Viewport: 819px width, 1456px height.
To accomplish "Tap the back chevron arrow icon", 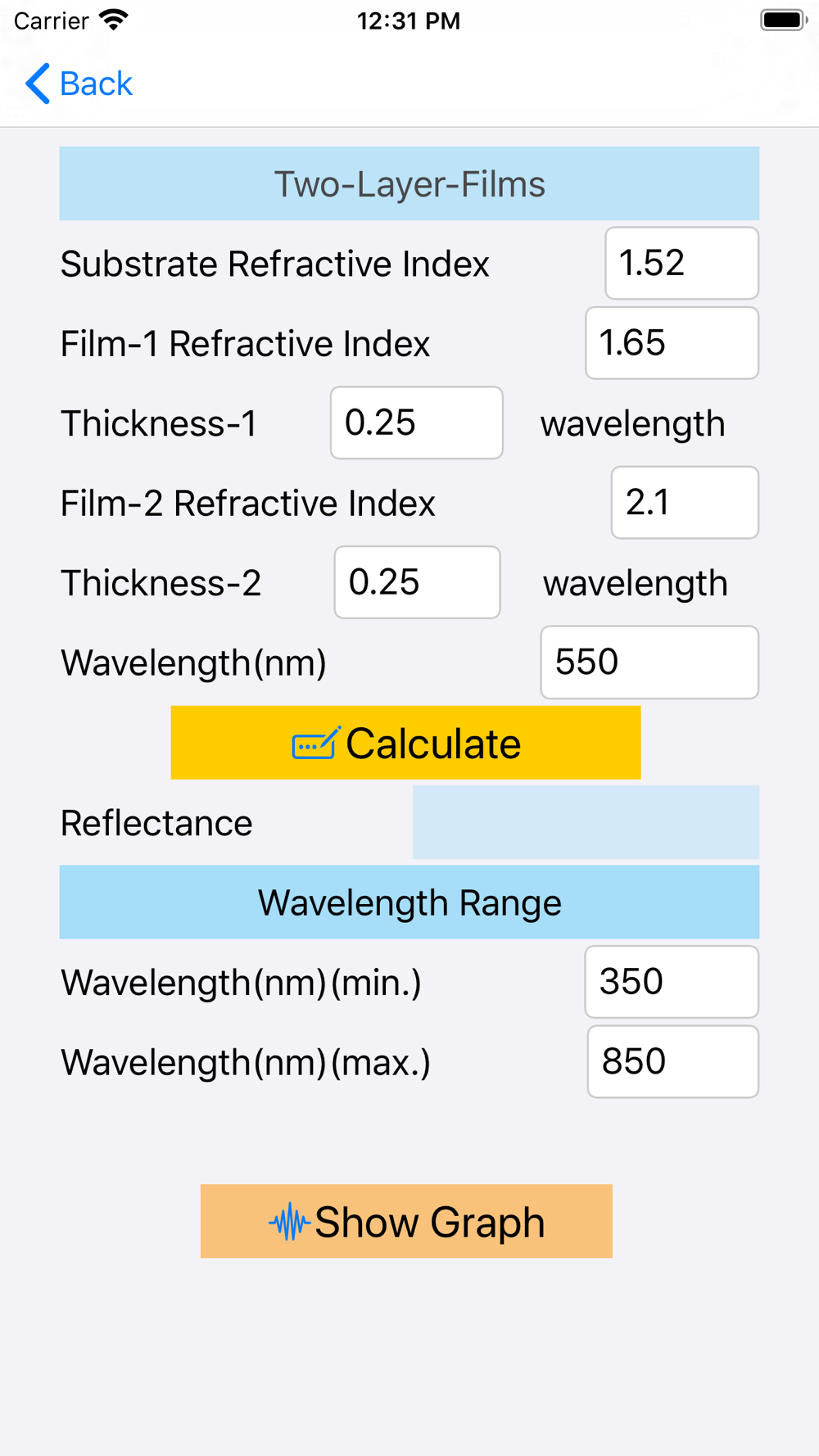I will tap(38, 84).
